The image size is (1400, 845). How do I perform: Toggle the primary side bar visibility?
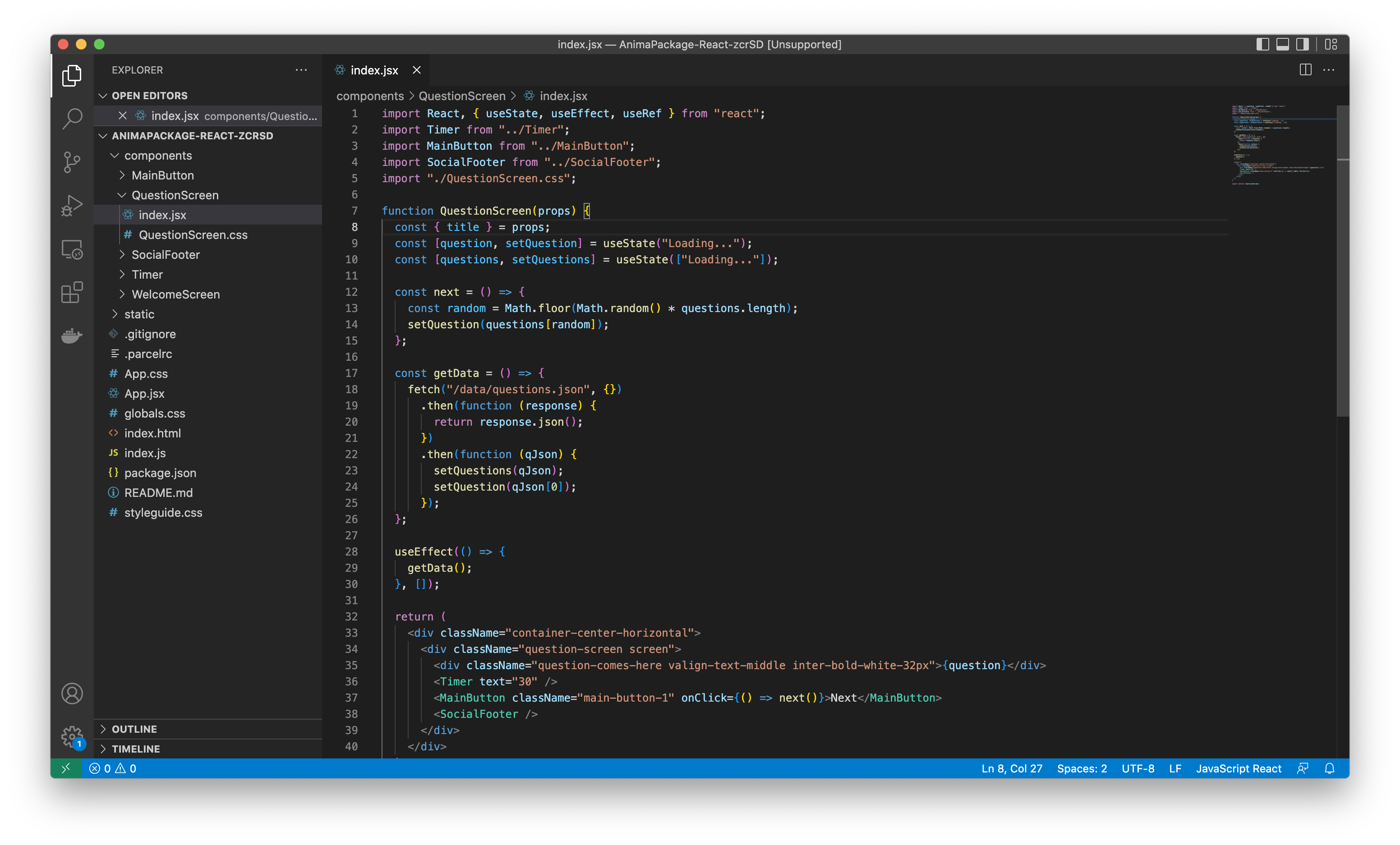point(1262,44)
